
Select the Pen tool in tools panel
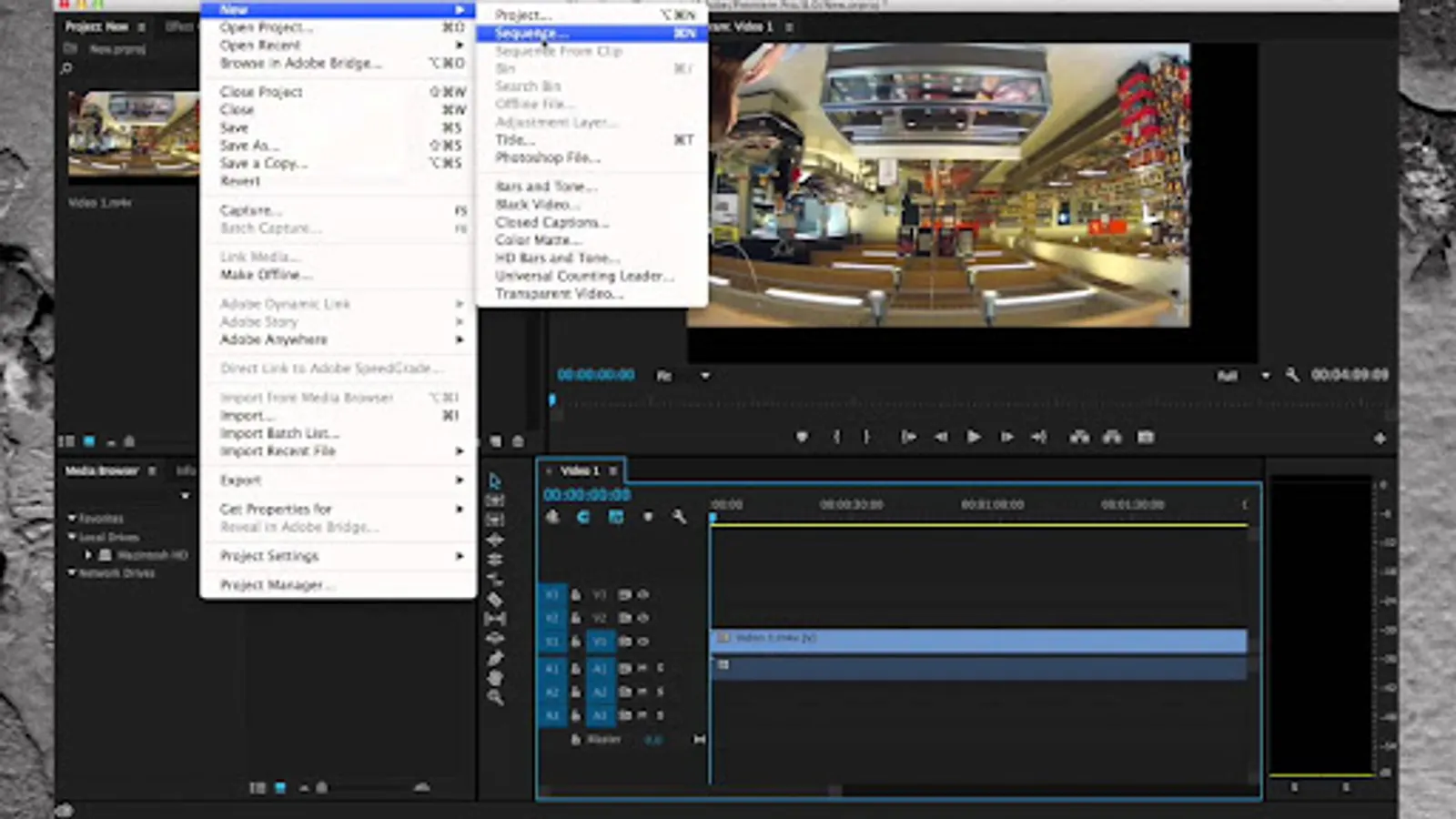pos(495,658)
